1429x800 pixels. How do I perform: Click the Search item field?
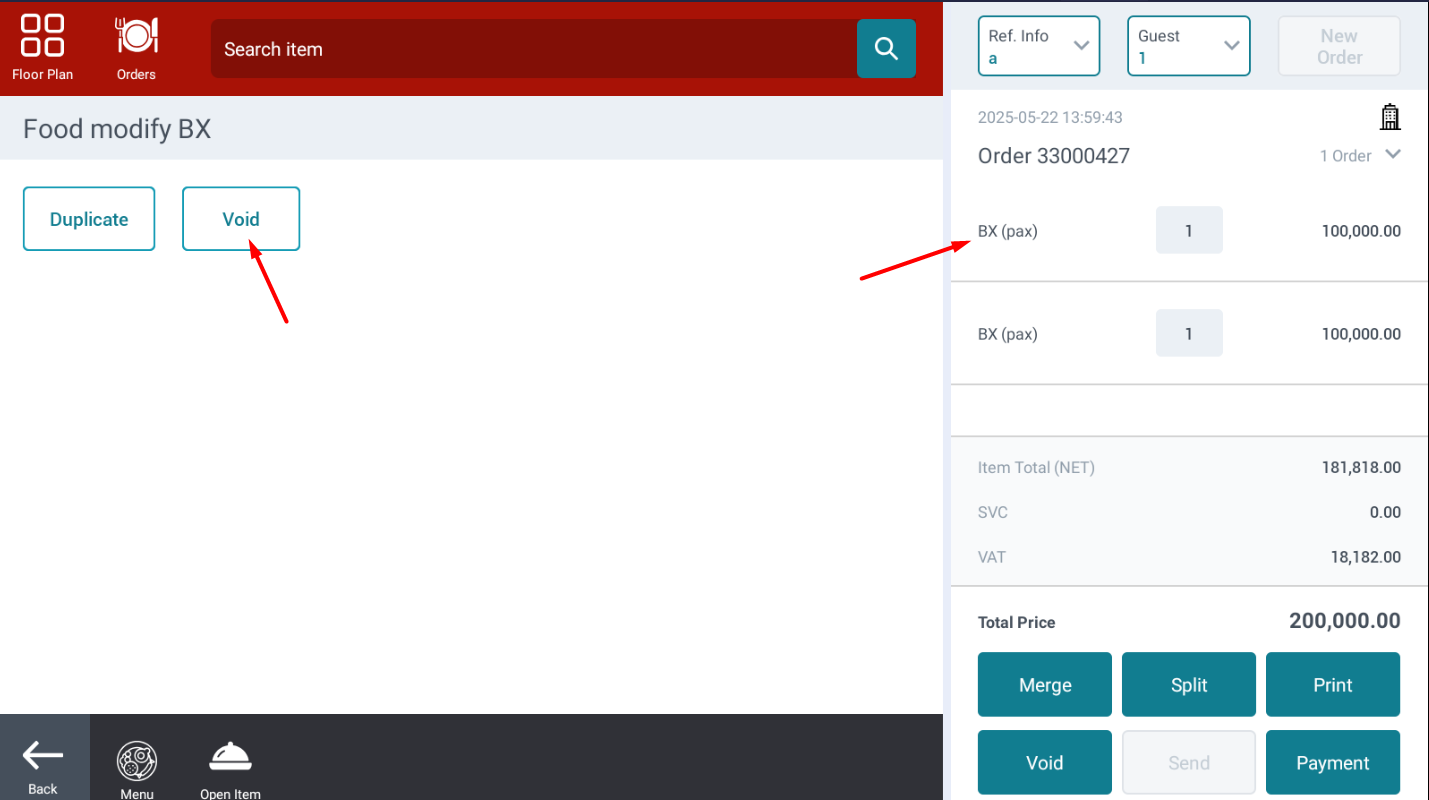pos(534,48)
